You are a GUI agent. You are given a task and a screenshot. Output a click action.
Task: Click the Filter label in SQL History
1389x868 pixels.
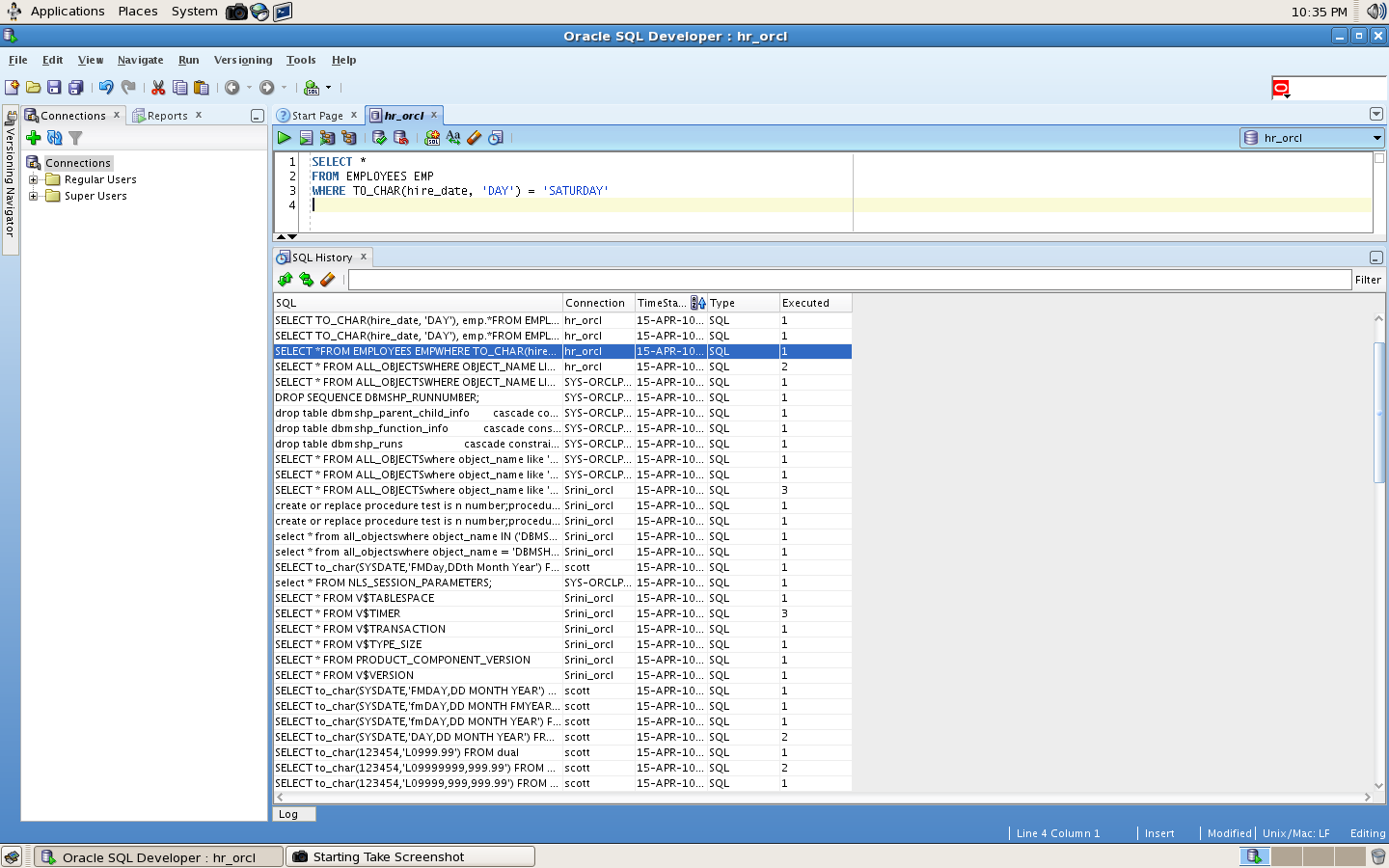(x=1368, y=280)
